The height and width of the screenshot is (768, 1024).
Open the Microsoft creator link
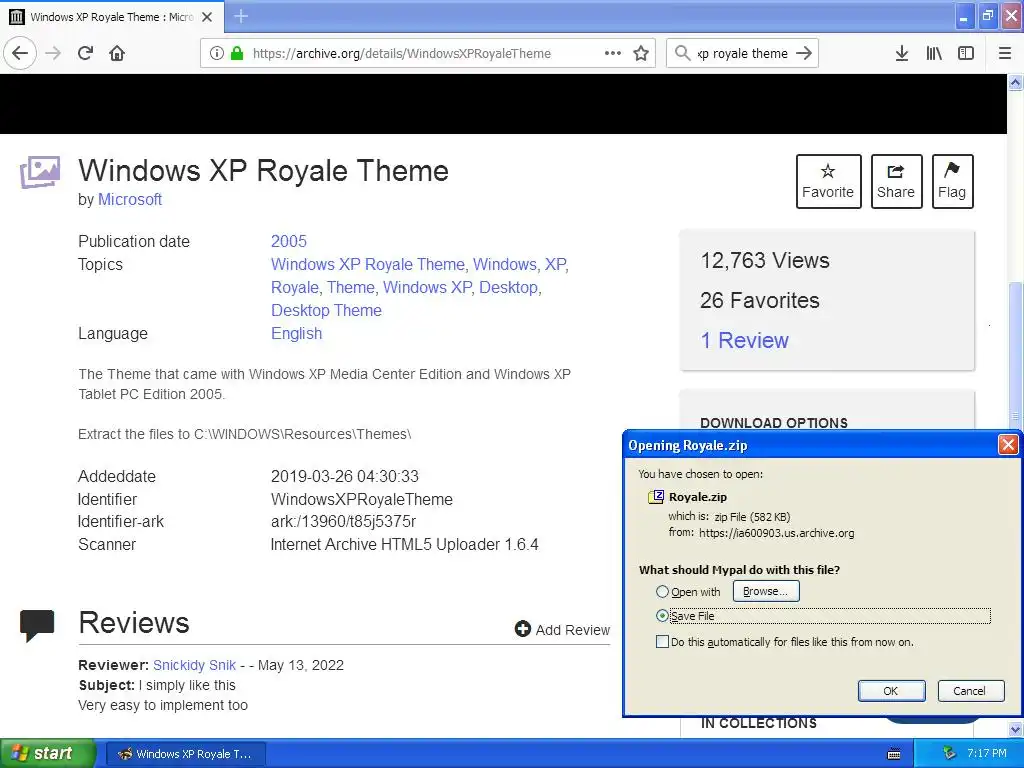[x=129, y=200]
